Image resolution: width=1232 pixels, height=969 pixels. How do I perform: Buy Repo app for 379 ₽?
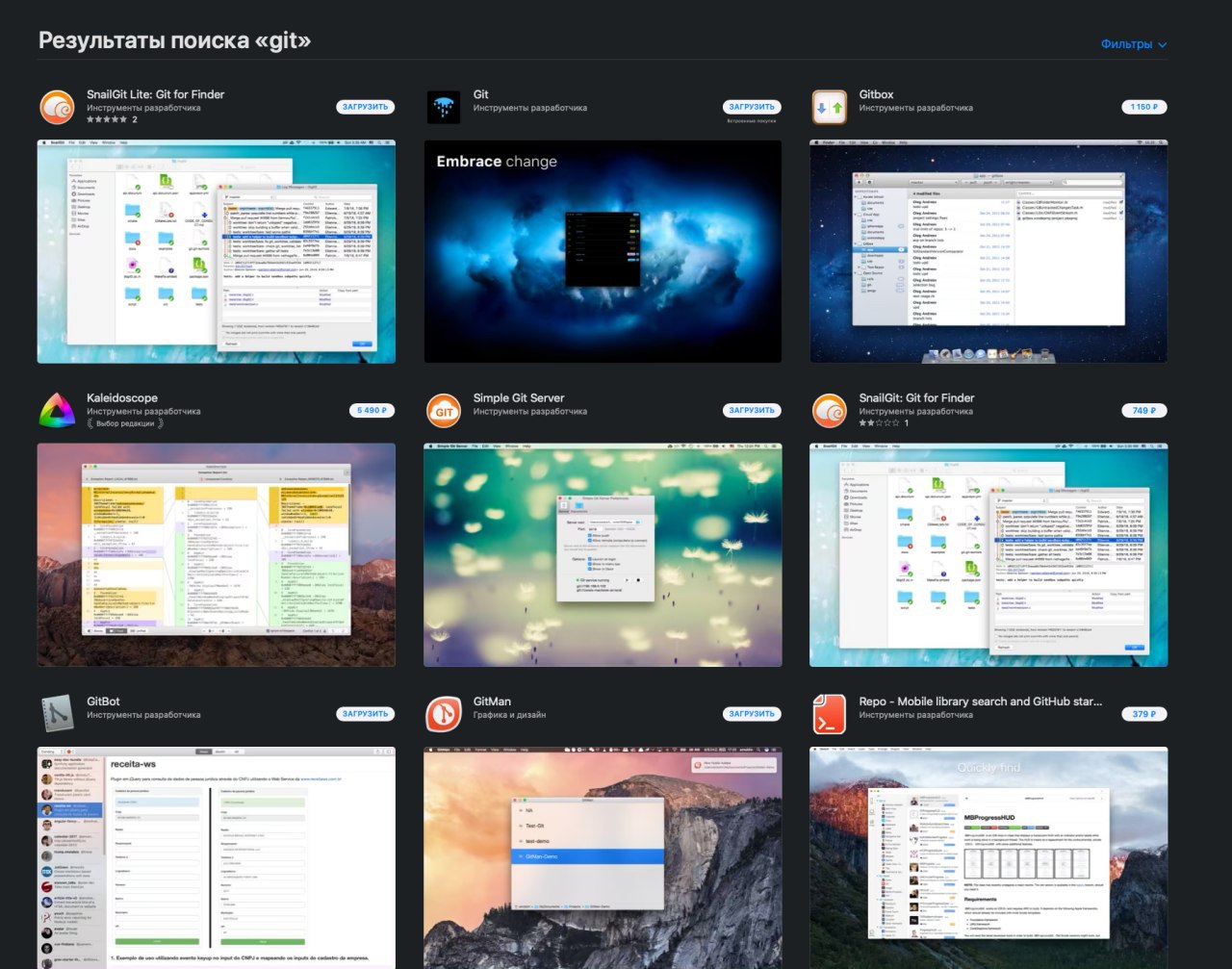point(1144,714)
